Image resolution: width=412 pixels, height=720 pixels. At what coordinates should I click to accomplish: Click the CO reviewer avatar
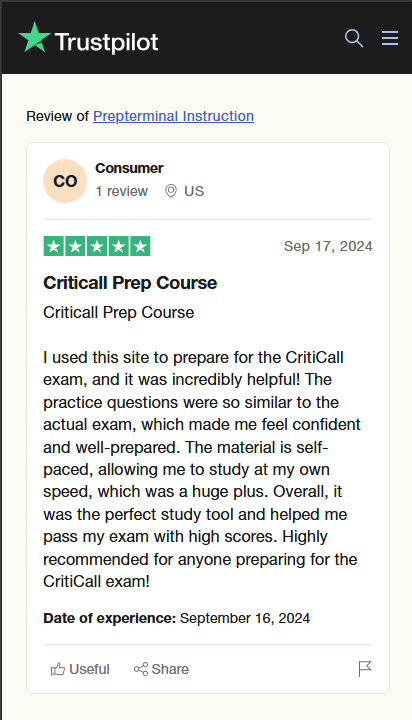[65, 181]
